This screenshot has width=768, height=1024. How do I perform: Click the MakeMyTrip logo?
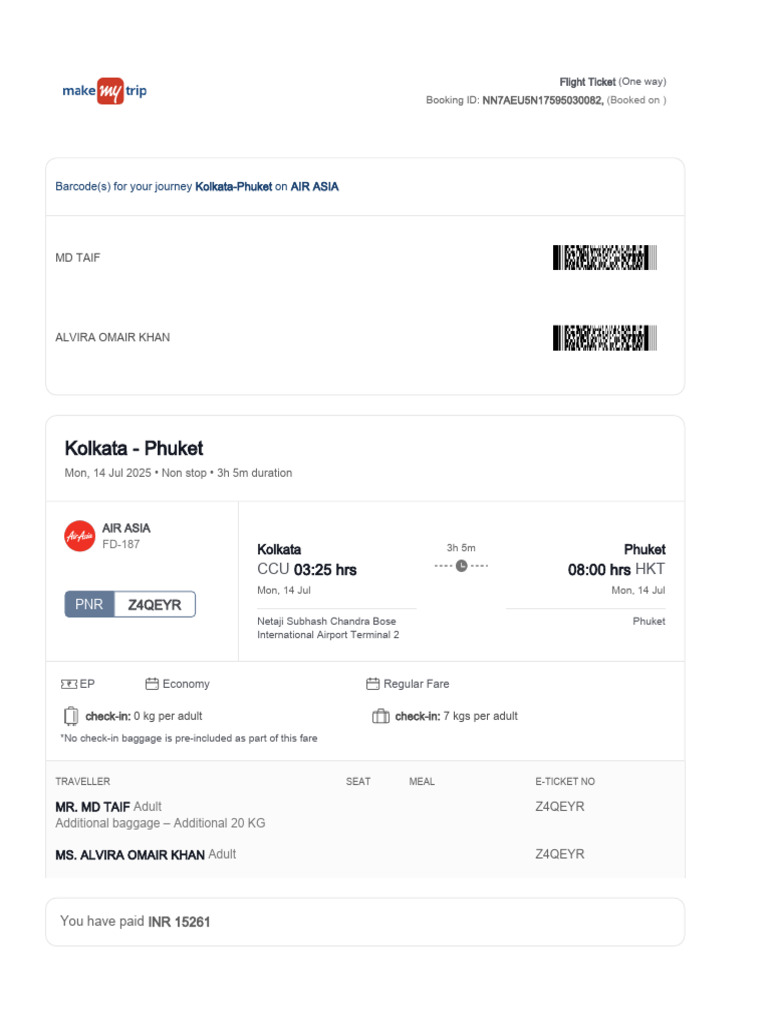(104, 91)
